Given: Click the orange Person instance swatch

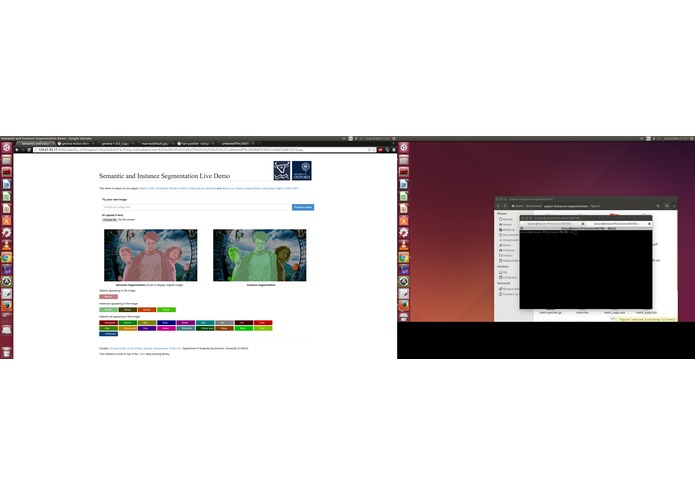Looking at the screenshot, I should [x=147, y=310].
